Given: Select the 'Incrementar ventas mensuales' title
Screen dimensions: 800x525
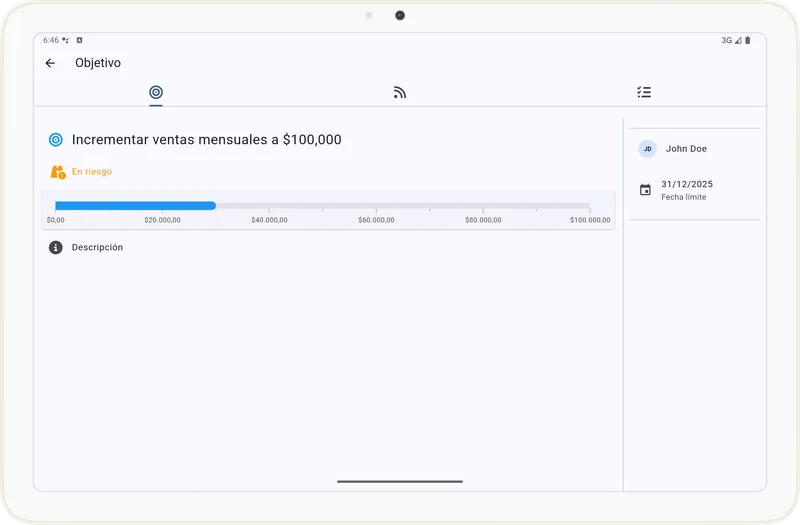Looking at the screenshot, I should pyautogui.click(x=206, y=140).
